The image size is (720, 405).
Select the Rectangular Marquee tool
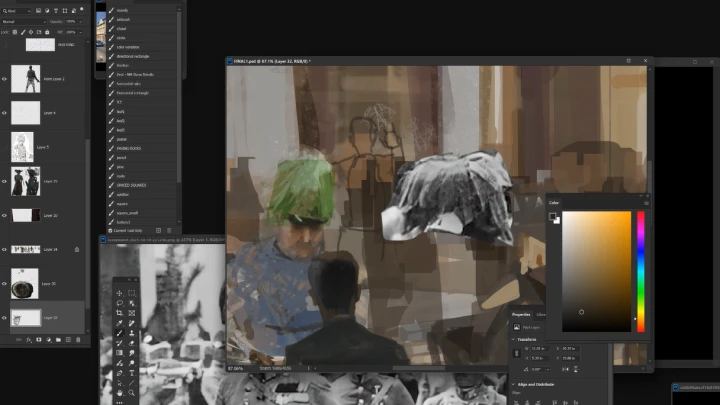click(132, 293)
